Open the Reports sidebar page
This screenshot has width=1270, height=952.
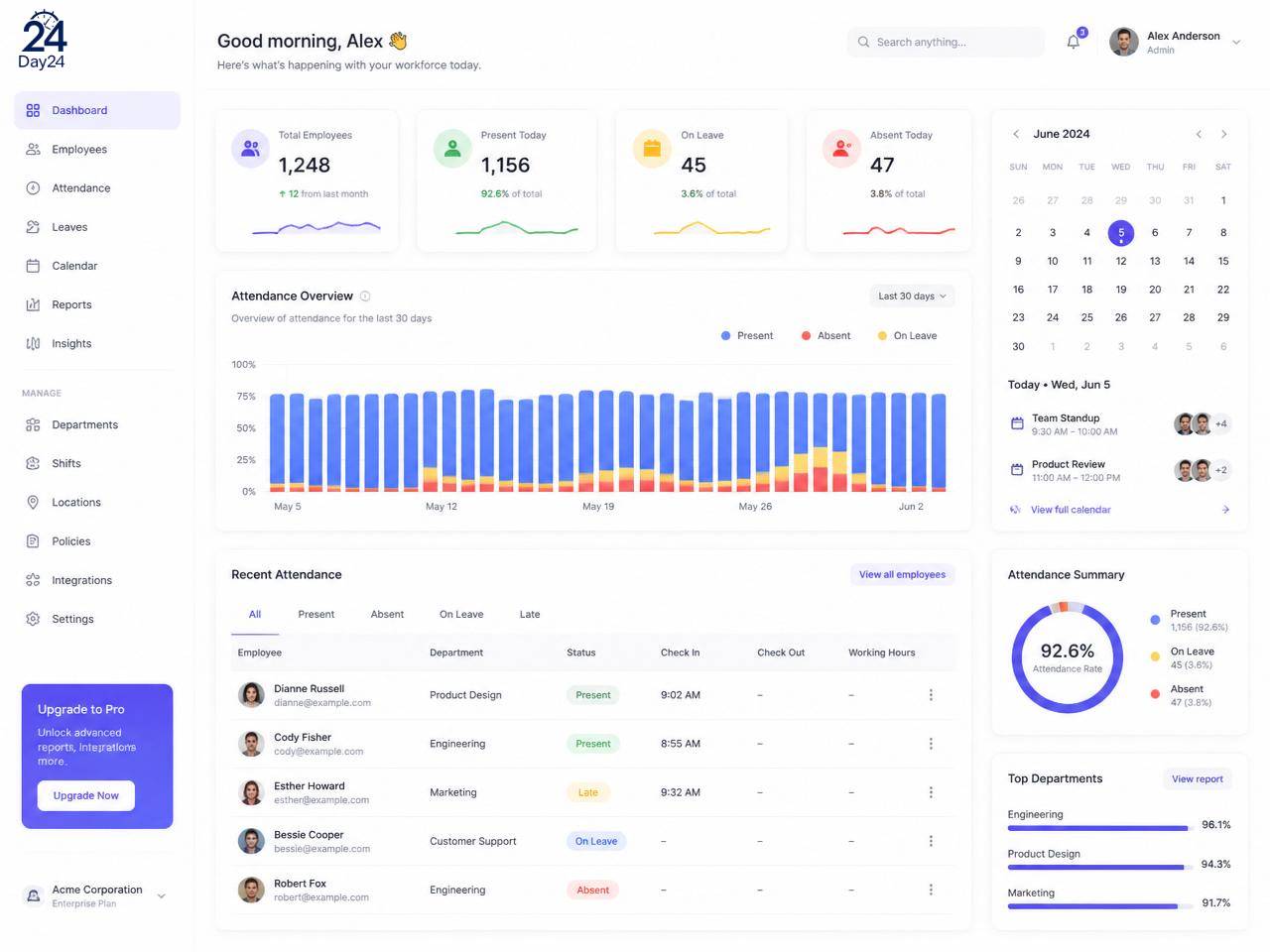tap(97, 304)
